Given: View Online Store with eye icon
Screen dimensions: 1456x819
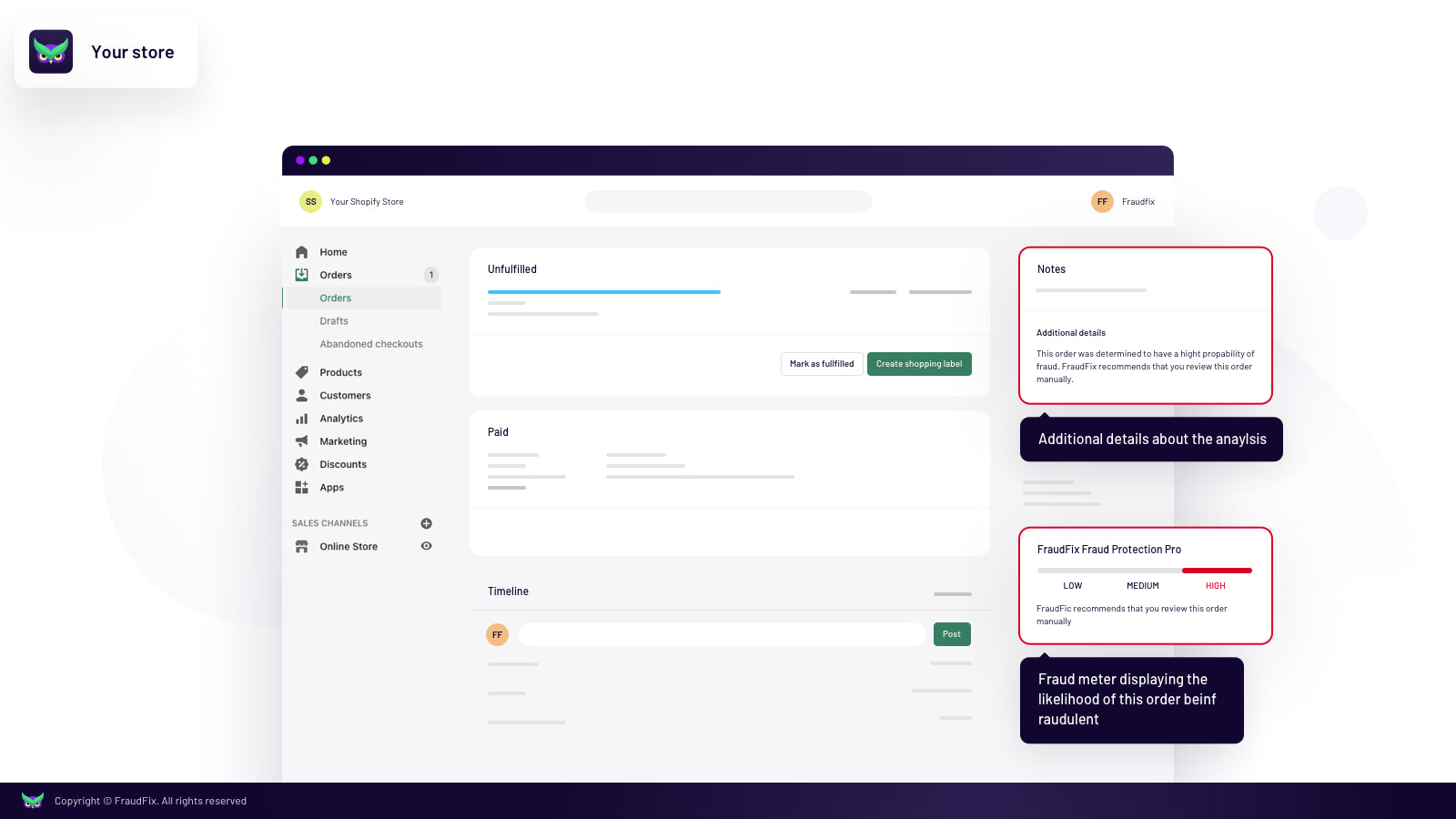Looking at the screenshot, I should tap(426, 546).
